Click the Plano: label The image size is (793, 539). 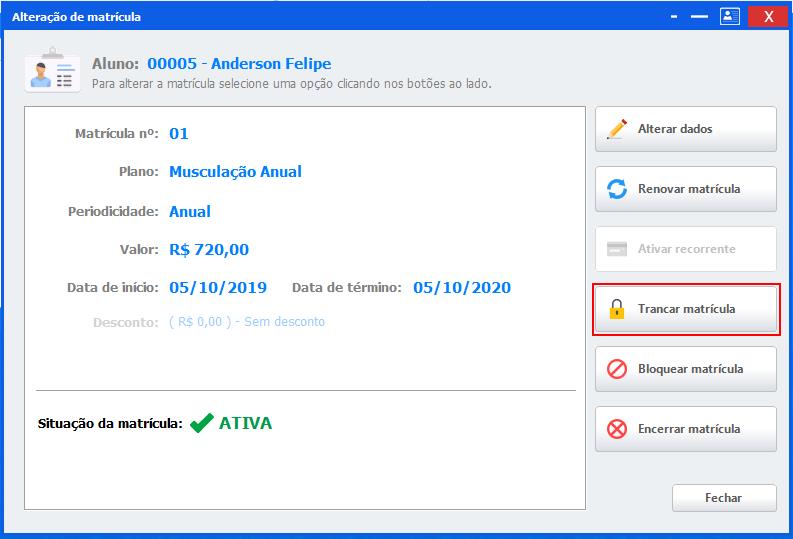[x=139, y=172]
